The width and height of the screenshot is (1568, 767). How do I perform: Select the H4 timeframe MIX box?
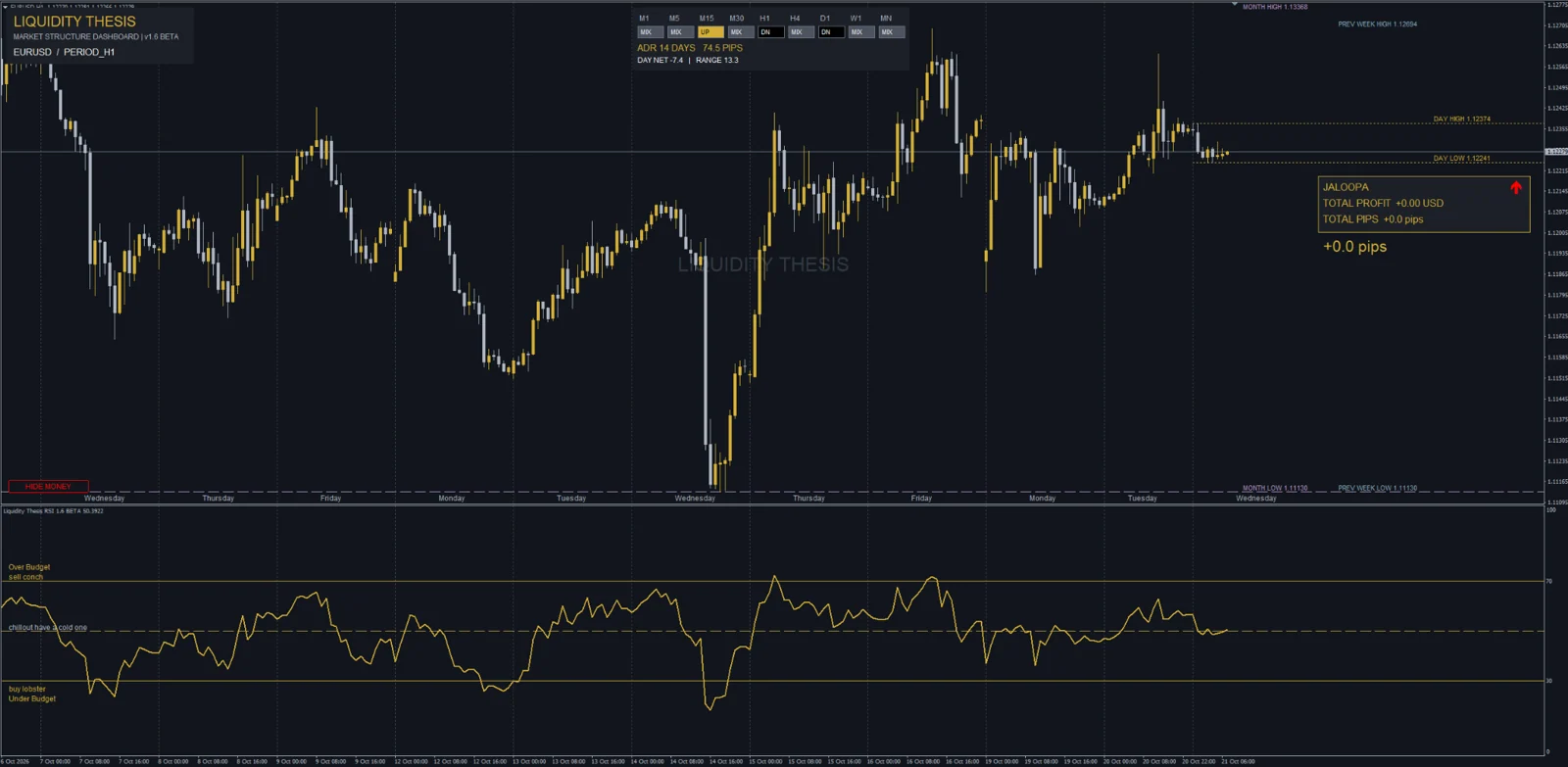pos(802,32)
